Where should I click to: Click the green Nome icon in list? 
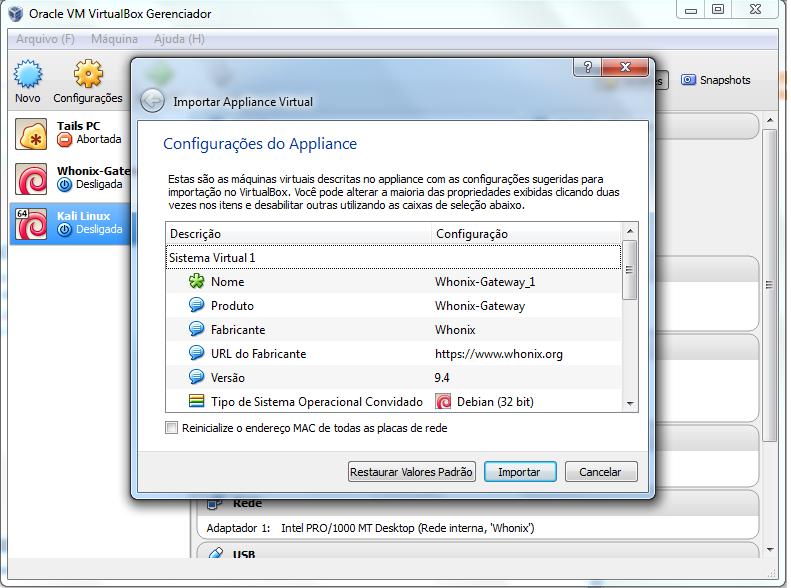pyautogui.click(x=196, y=282)
